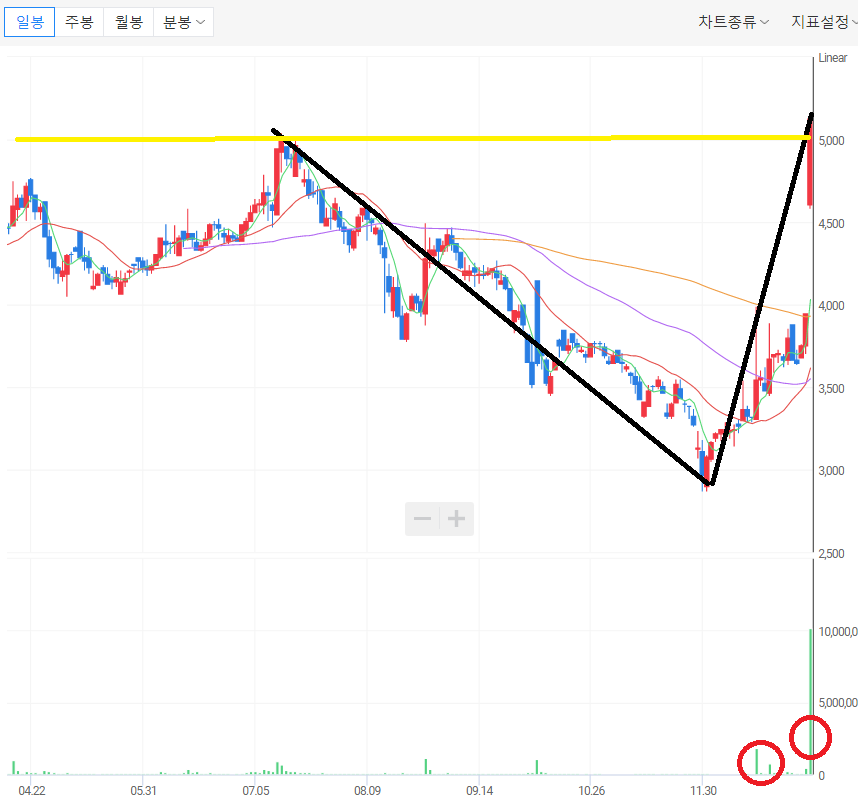Open the 차트종류 chart type dropdown

[x=733, y=22]
